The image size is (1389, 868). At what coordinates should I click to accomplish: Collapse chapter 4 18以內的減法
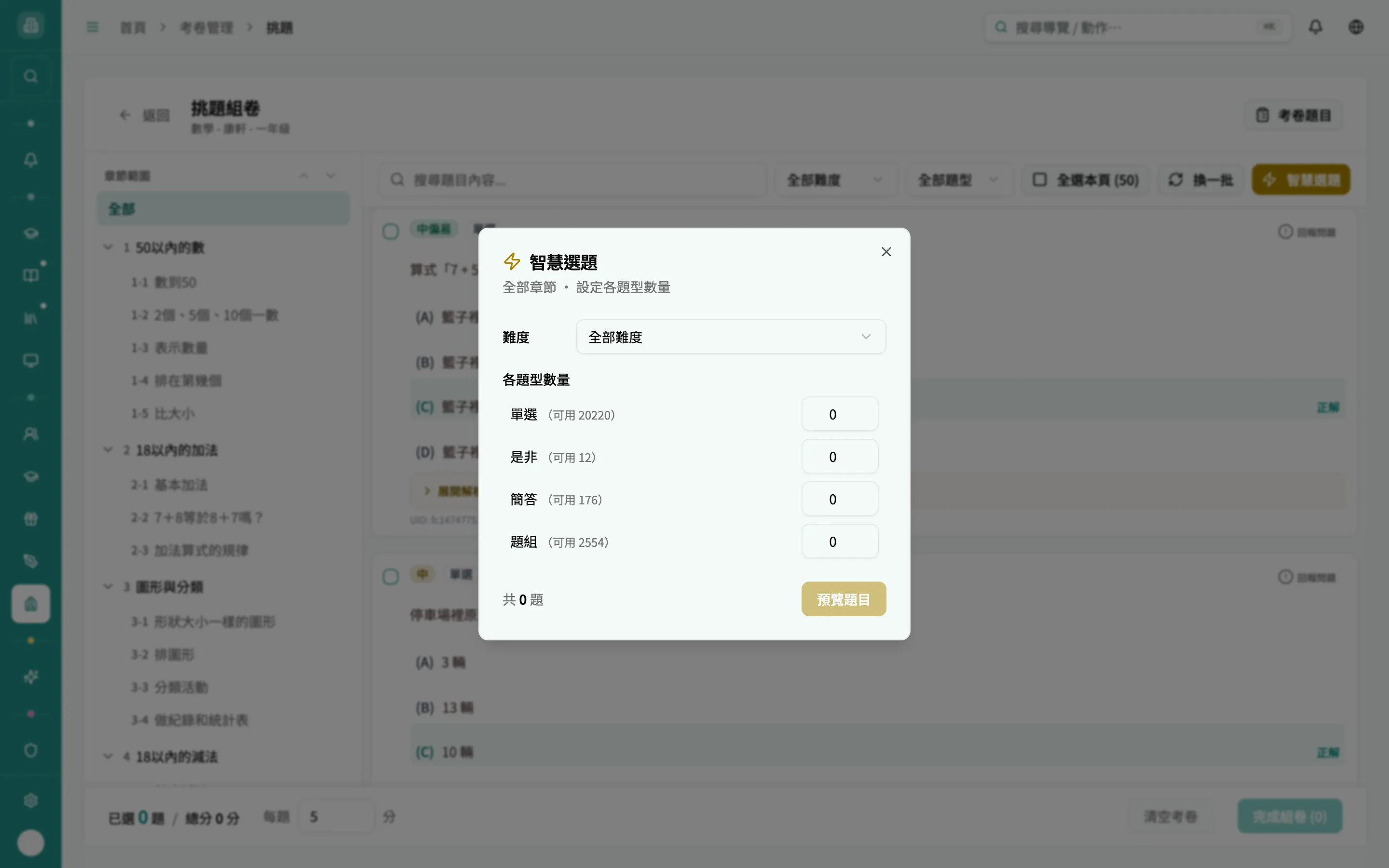pos(108,757)
